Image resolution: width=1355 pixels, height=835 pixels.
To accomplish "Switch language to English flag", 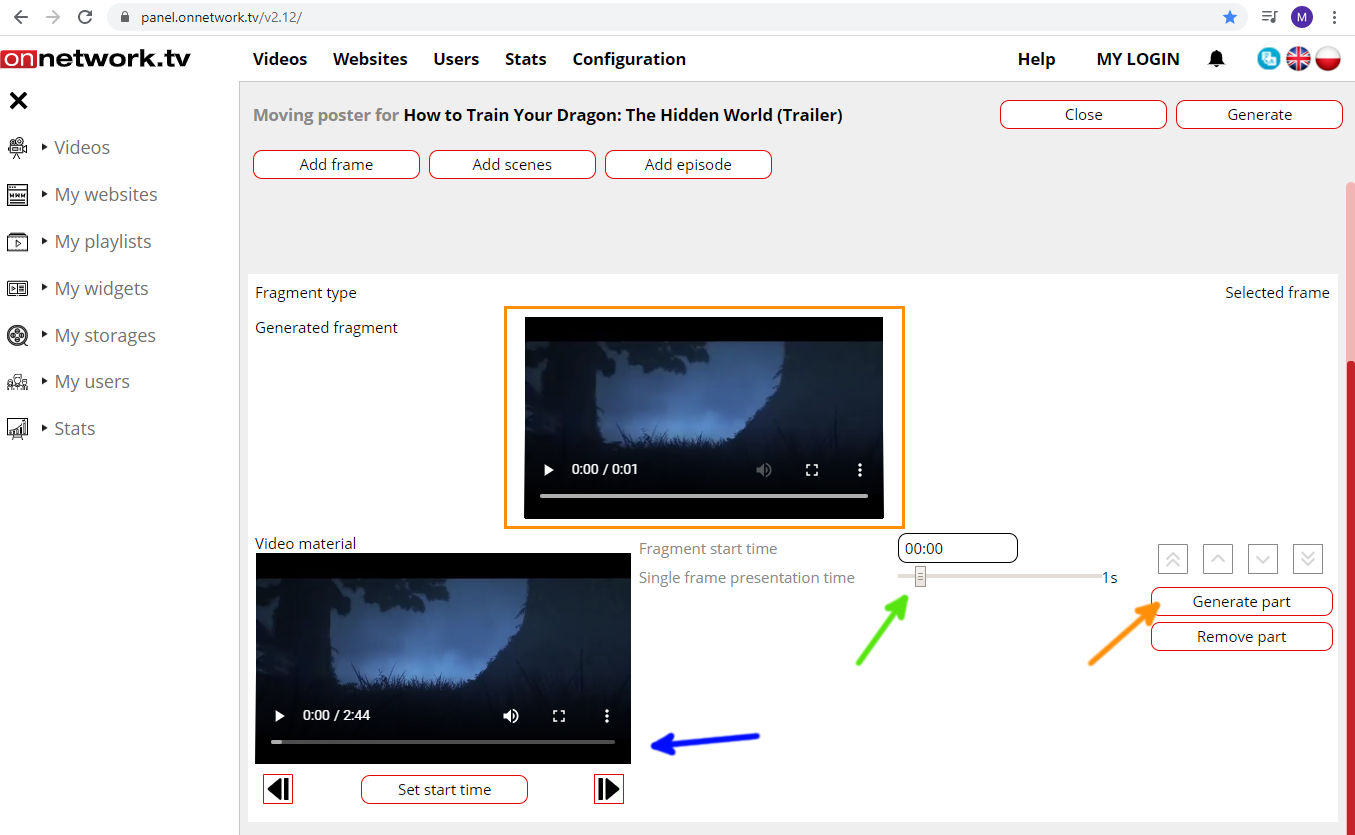I will pyautogui.click(x=1298, y=59).
